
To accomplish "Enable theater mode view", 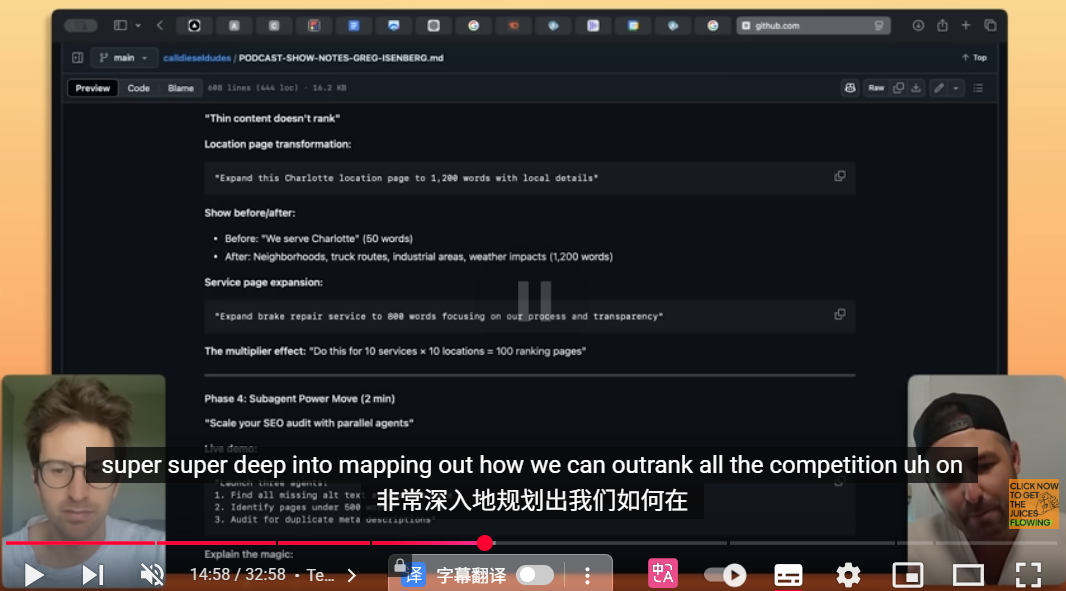I will (x=968, y=575).
